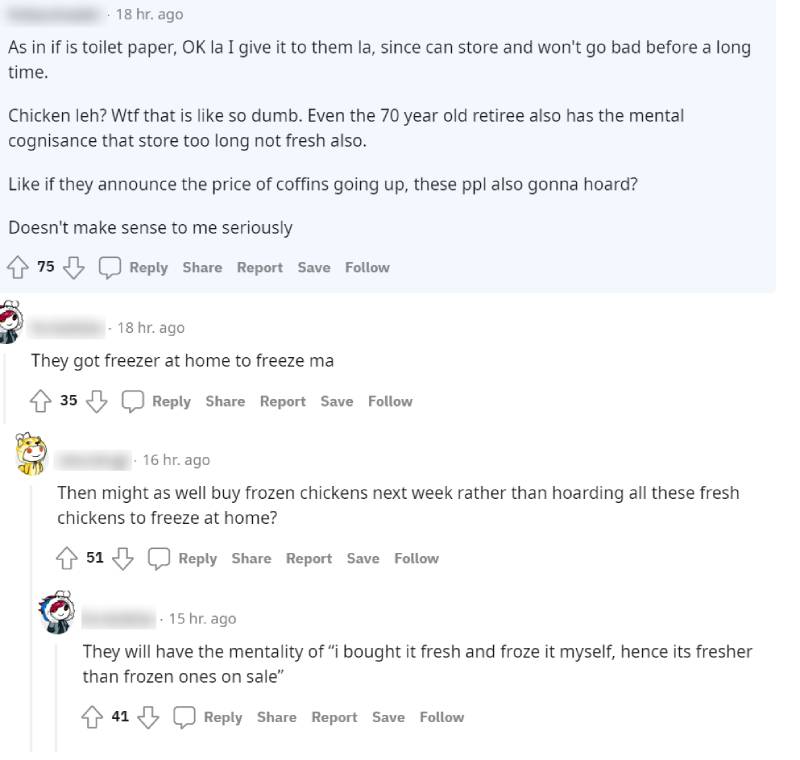Downvote the freezer at home comment

click(96, 401)
